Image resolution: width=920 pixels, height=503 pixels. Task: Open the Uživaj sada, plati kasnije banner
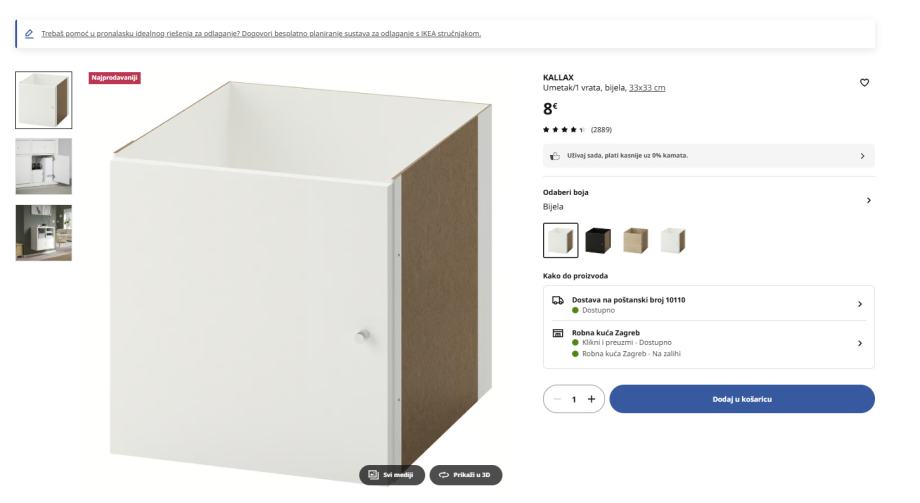click(x=708, y=156)
